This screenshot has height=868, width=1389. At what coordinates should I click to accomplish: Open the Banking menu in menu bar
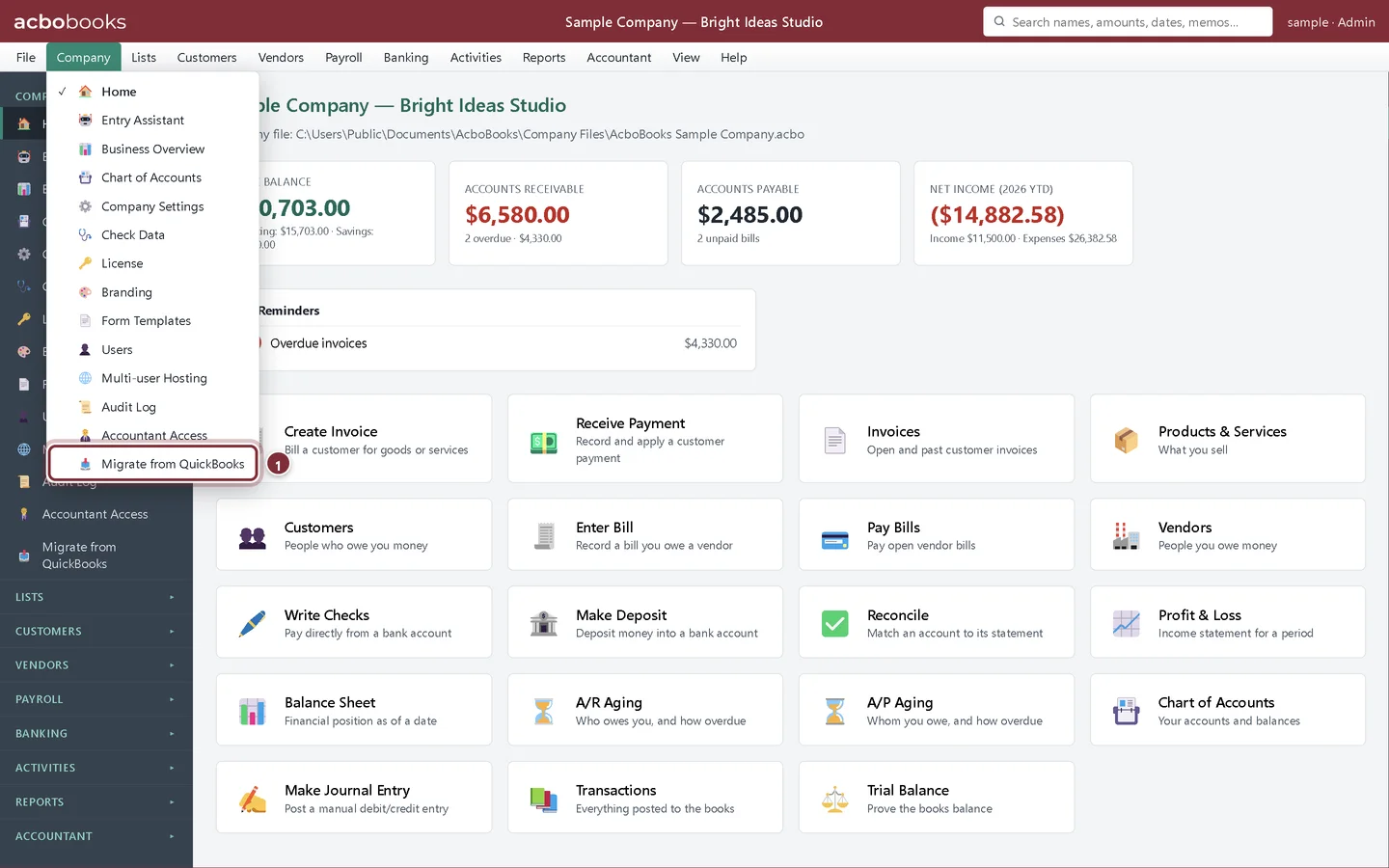tap(406, 58)
